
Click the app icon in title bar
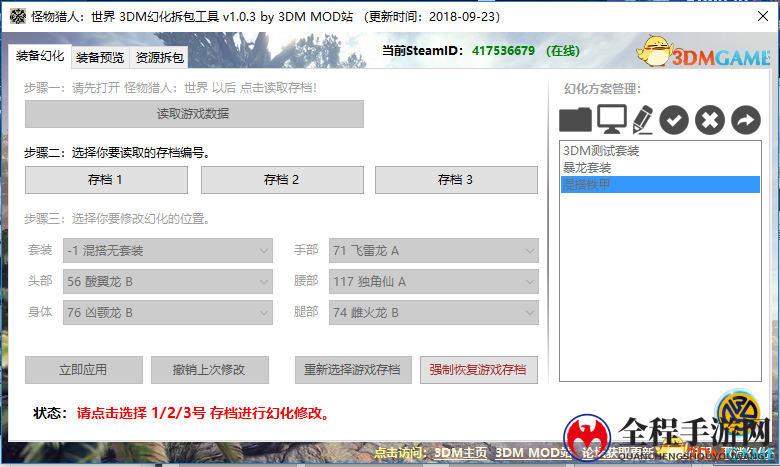17,16
